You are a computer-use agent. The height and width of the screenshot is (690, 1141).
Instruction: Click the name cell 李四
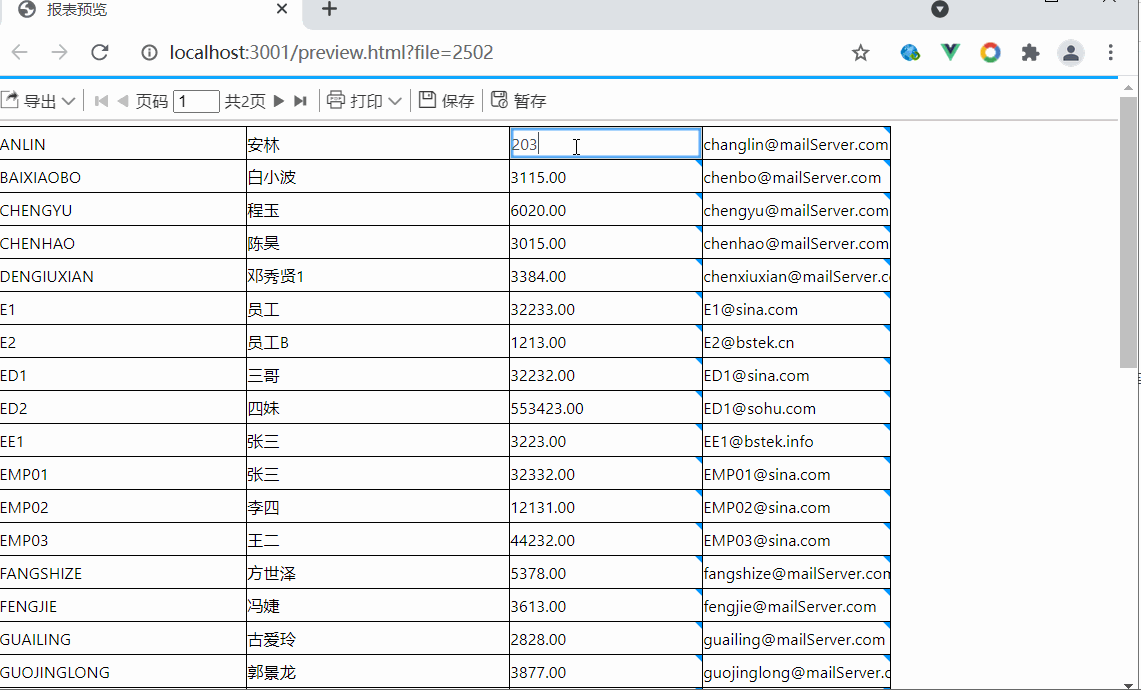(378, 507)
